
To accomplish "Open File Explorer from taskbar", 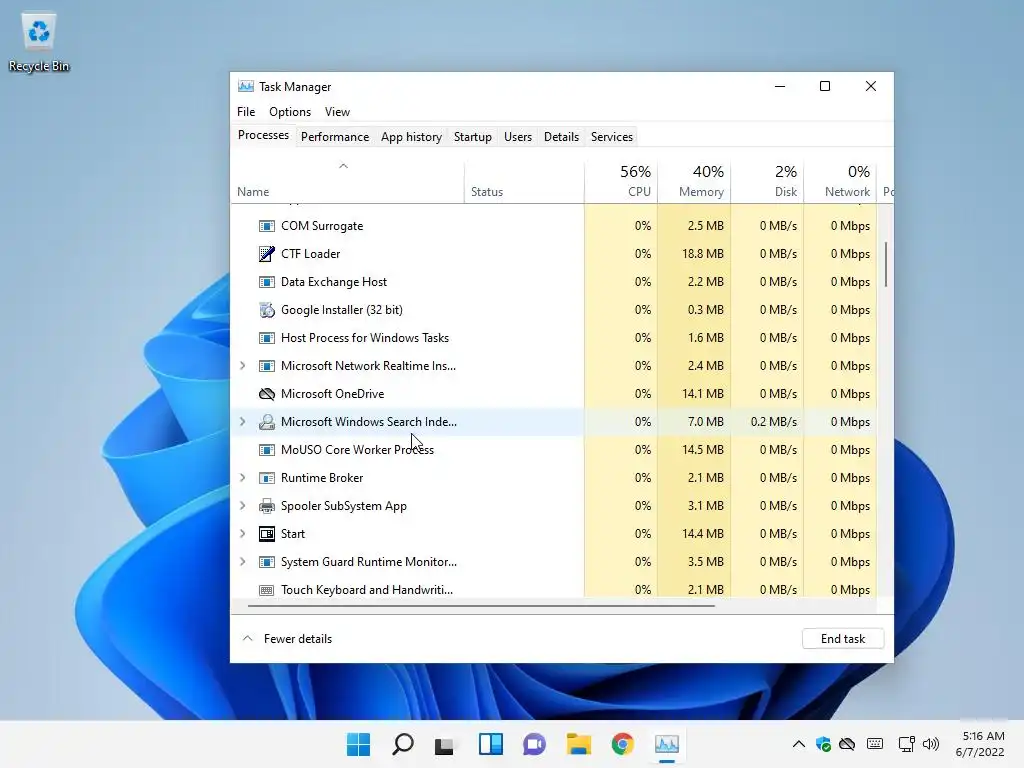I will tap(579, 744).
